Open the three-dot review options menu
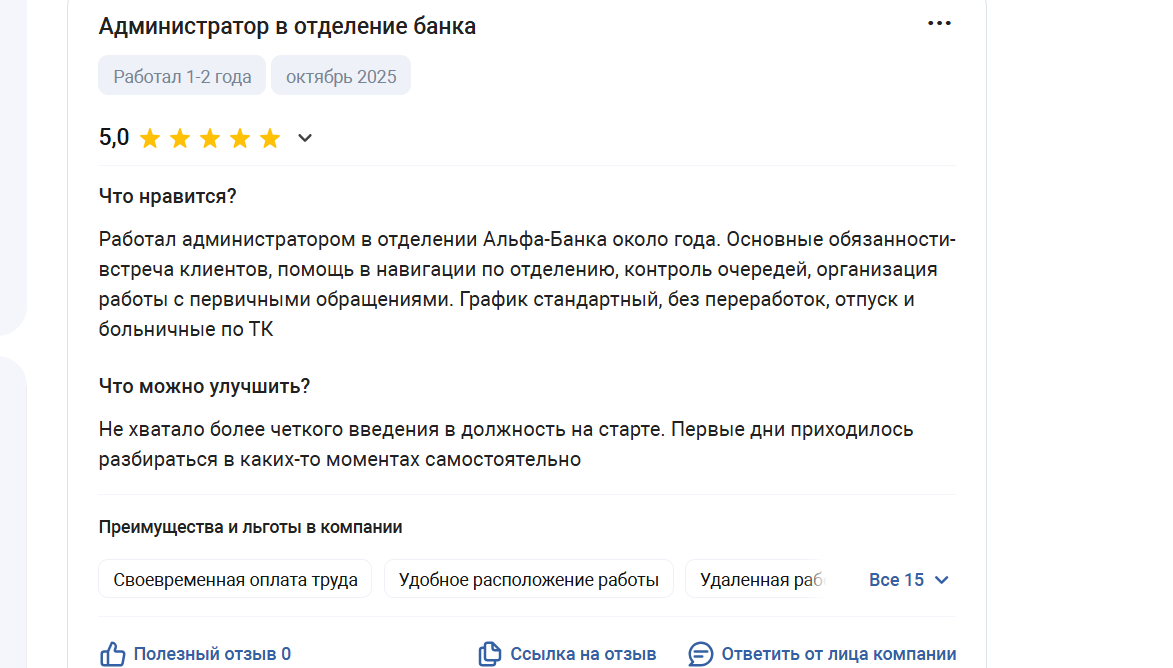1173x668 pixels. 939,24
